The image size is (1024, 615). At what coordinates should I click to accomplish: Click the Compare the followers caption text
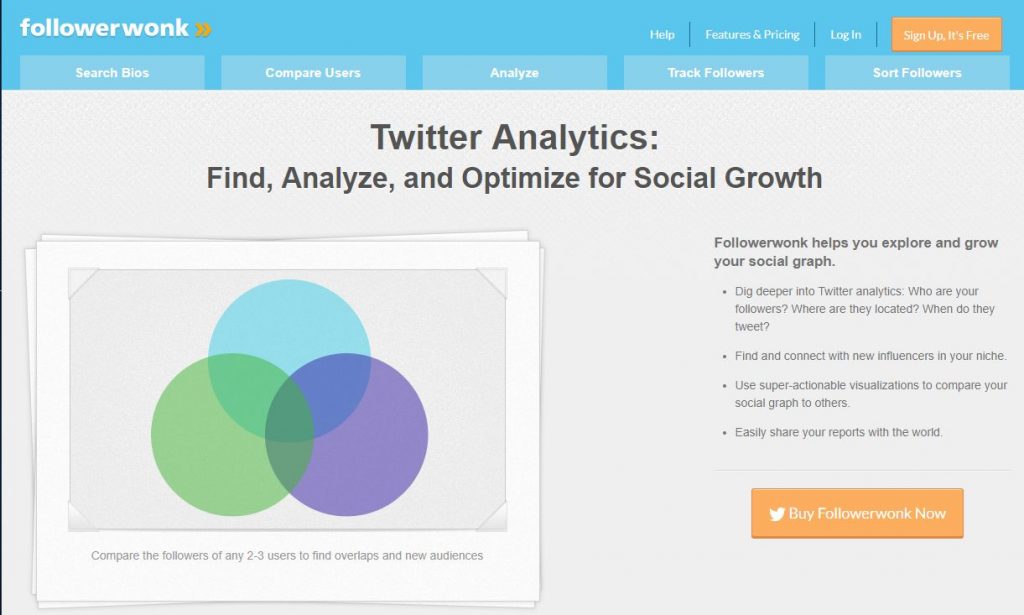(x=287, y=556)
